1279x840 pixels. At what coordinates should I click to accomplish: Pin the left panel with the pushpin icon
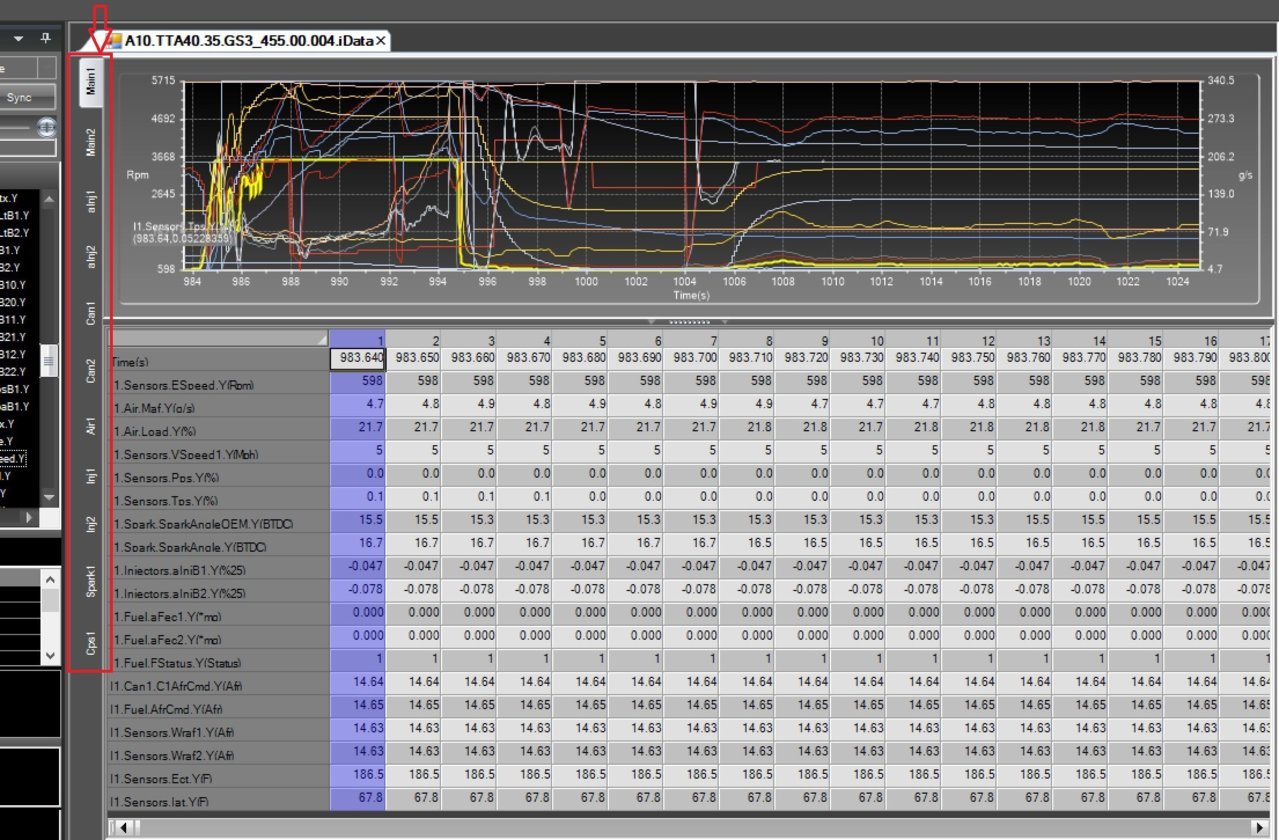[45, 38]
